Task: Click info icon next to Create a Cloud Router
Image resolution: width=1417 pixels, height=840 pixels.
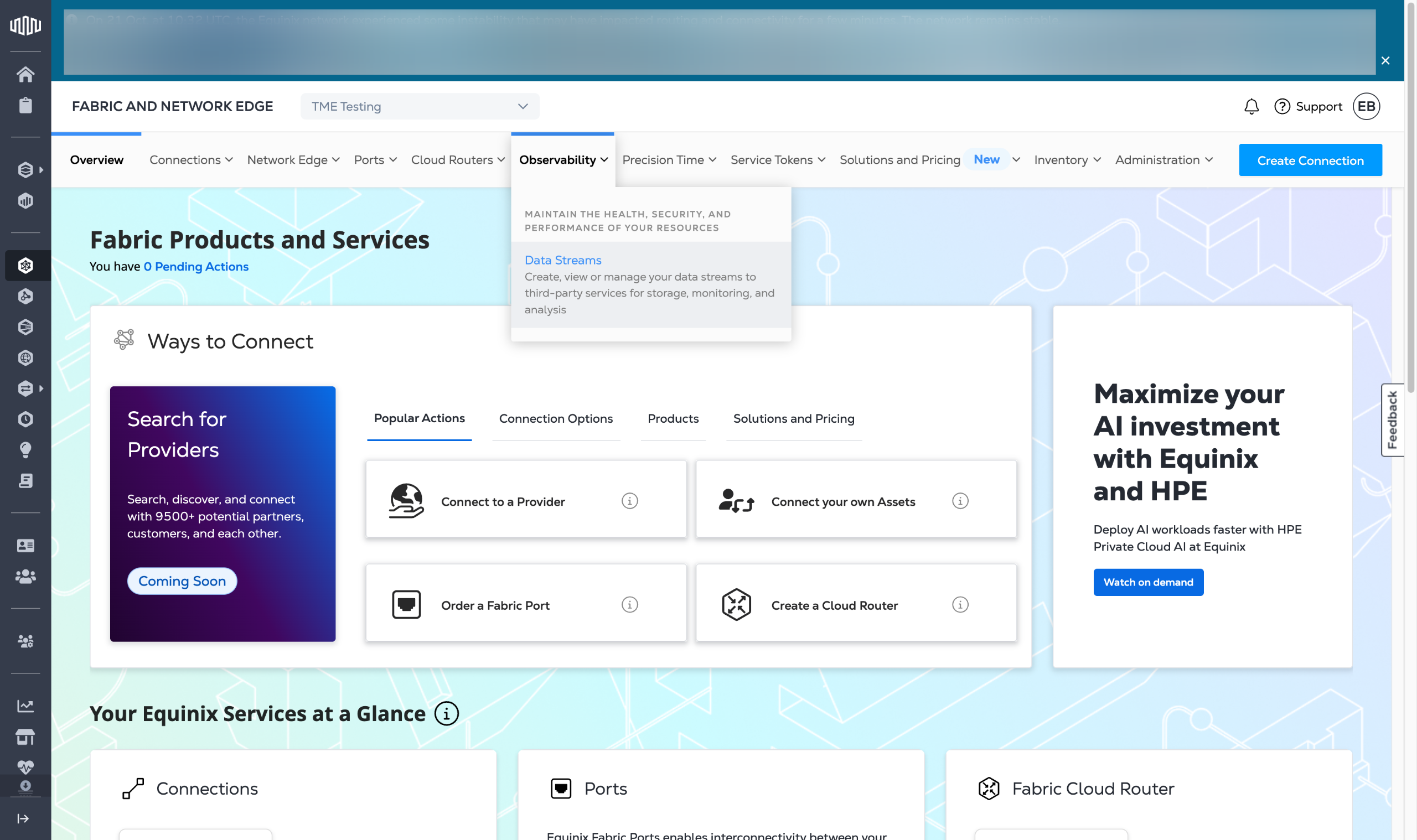Action: pyautogui.click(x=960, y=604)
